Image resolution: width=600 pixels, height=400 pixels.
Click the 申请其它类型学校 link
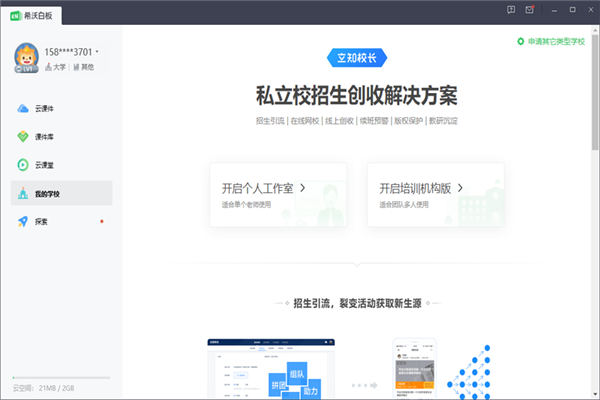(x=556, y=41)
